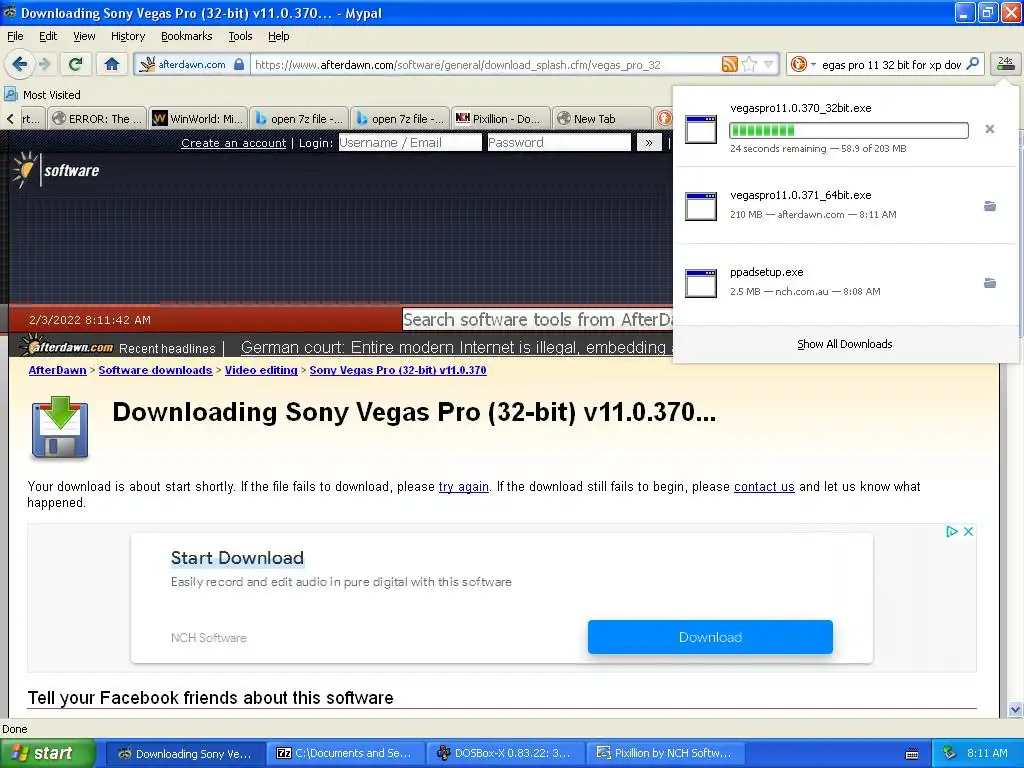1024x768 pixels.
Task: Click the login submit arrow button
Action: tap(648, 142)
